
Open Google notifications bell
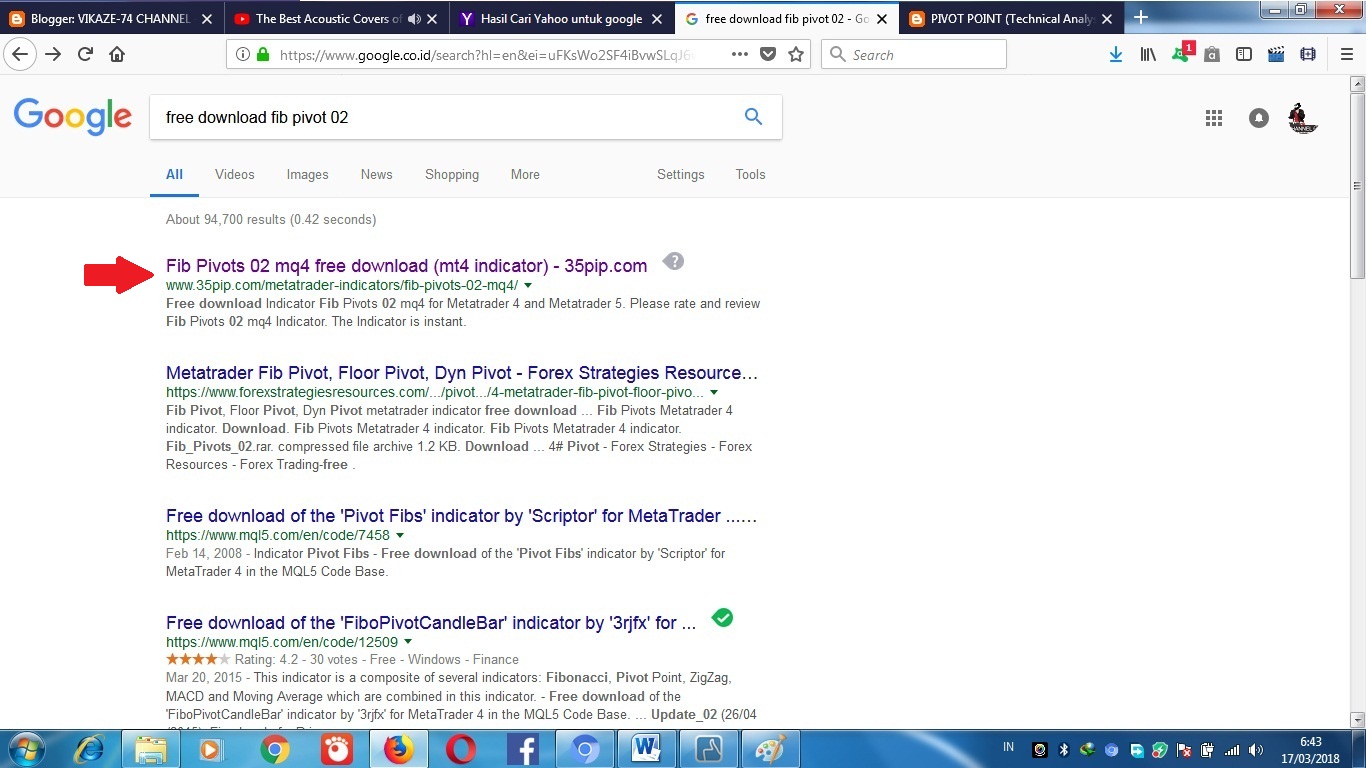tap(1259, 118)
